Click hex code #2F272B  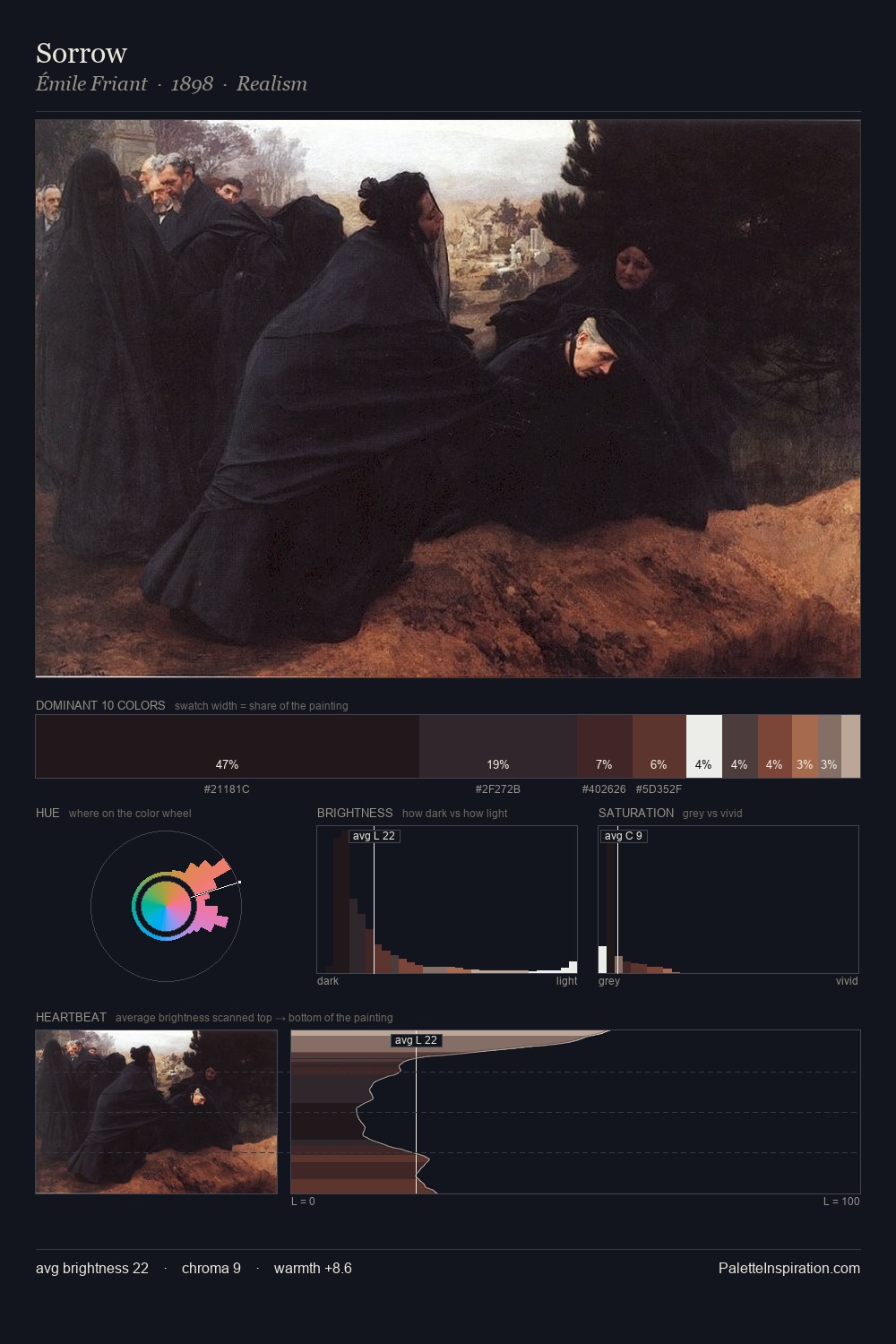click(498, 789)
